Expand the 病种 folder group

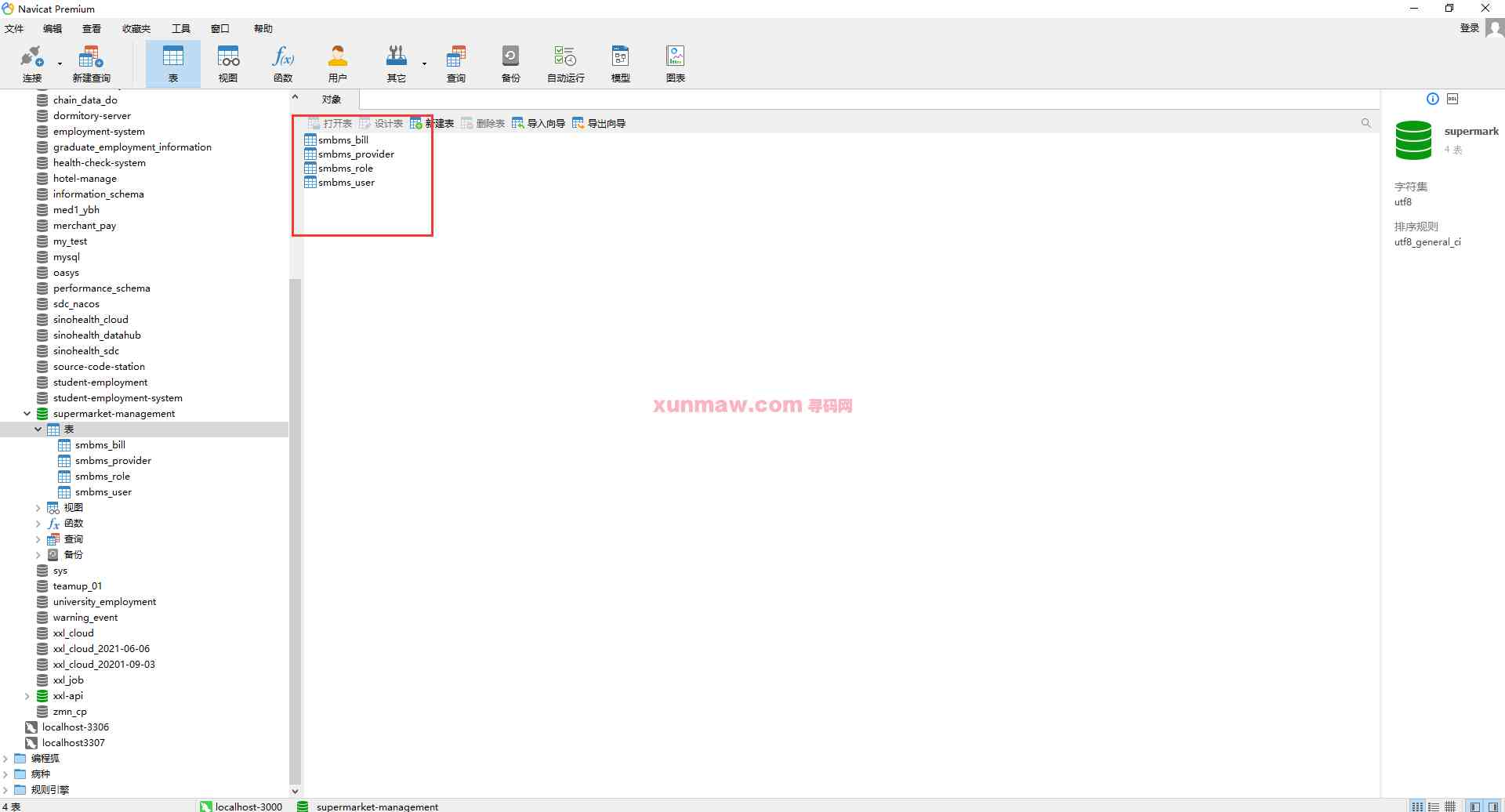point(5,774)
